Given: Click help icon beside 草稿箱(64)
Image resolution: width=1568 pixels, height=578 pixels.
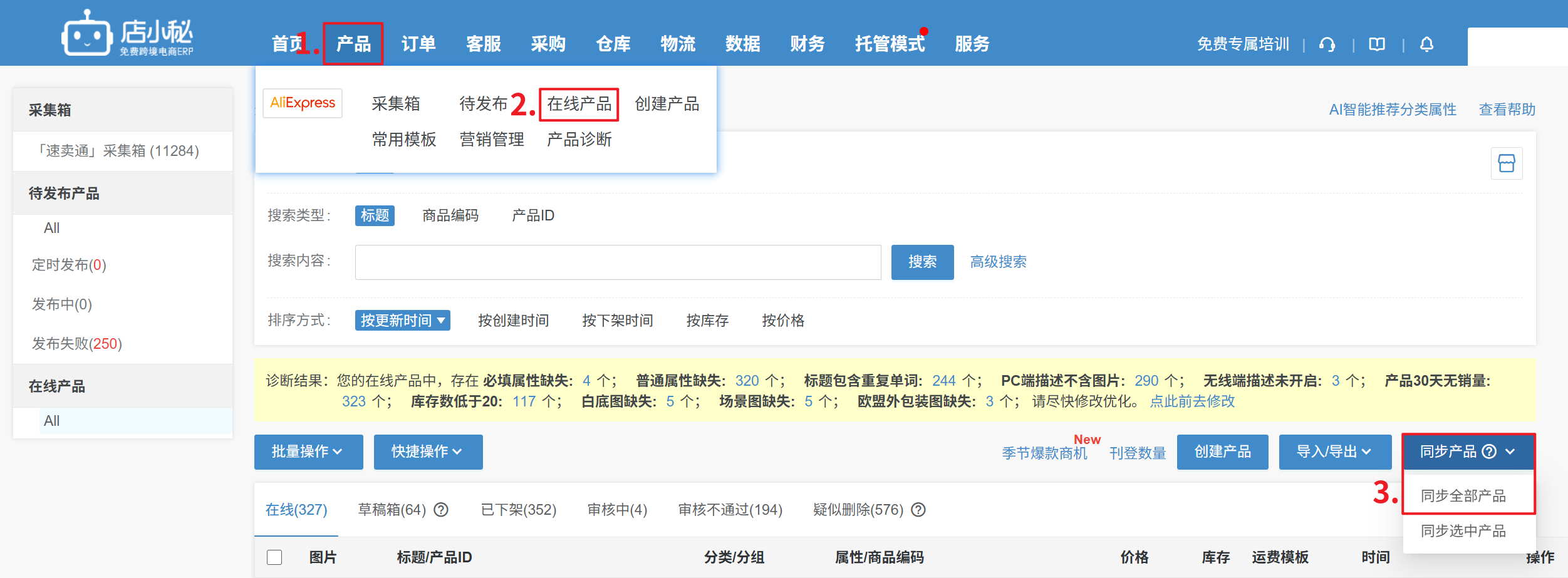Looking at the screenshot, I should (x=441, y=510).
